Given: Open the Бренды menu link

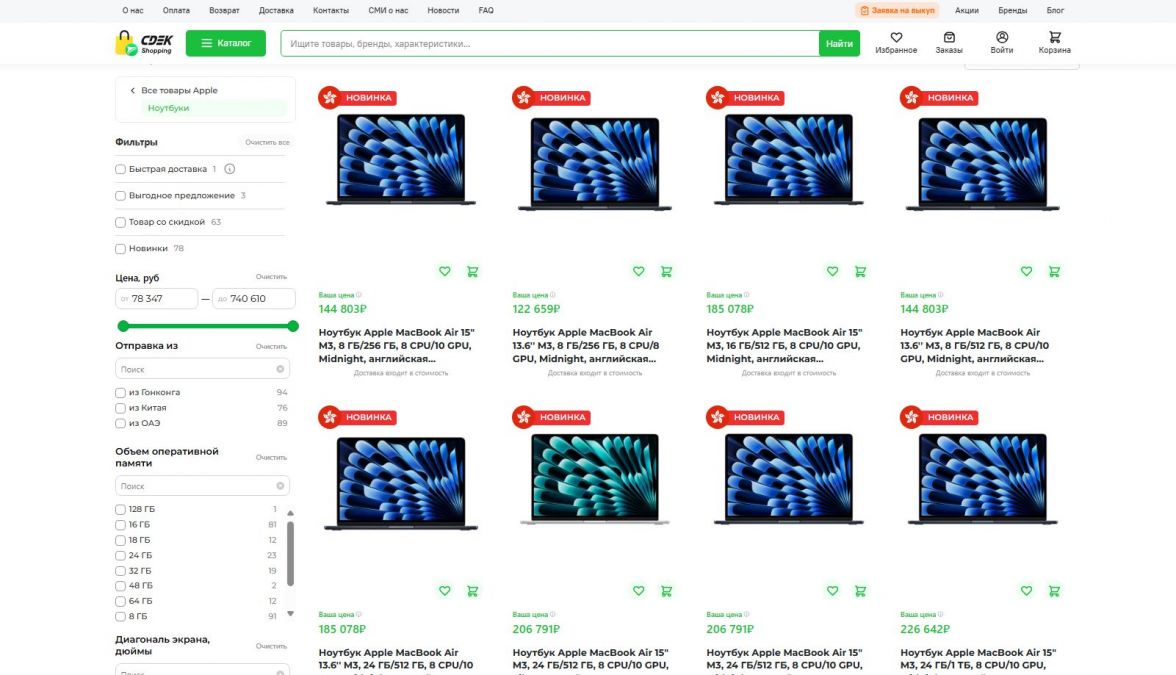Looking at the screenshot, I should [x=1012, y=10].
